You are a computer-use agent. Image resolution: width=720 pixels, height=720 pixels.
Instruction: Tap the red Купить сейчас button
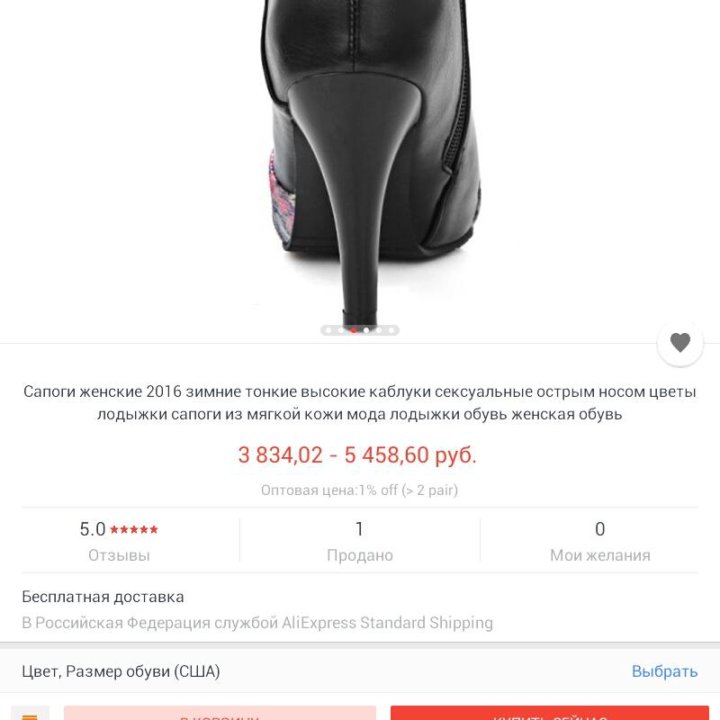click(550, 714)
